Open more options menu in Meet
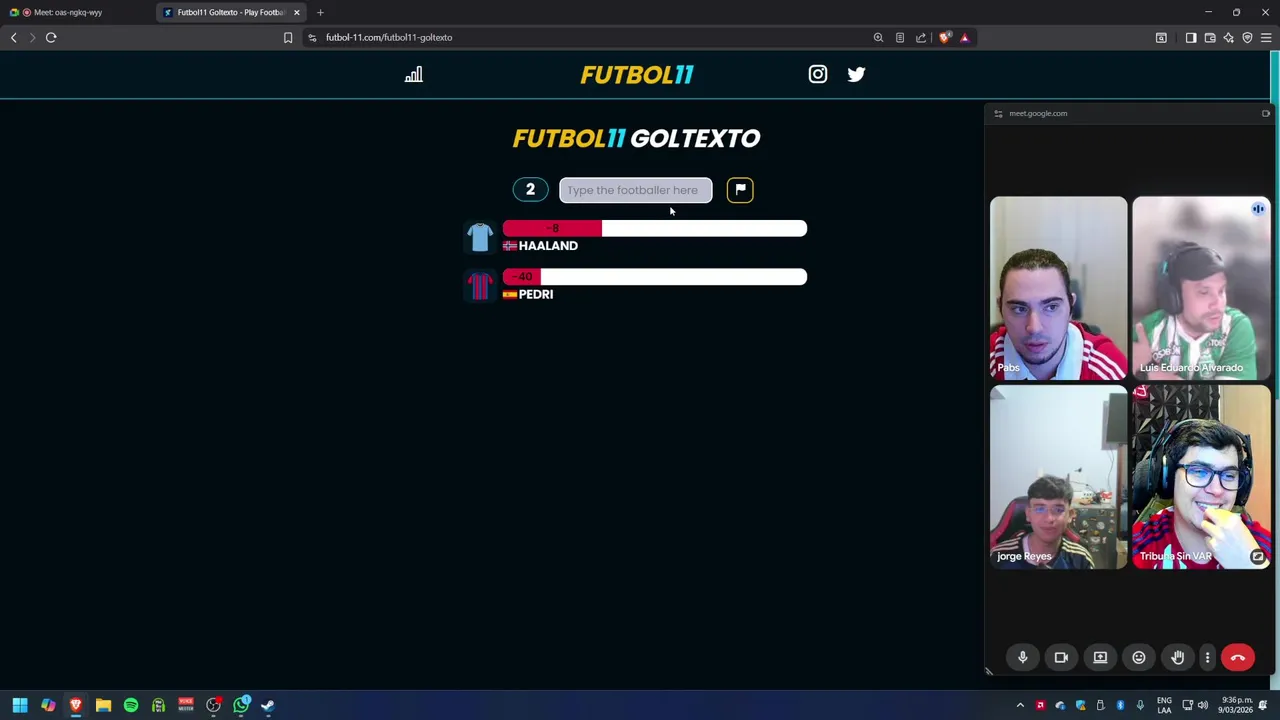The image size is (1280, 720). pyautogui.click(x=1207, y=657)
